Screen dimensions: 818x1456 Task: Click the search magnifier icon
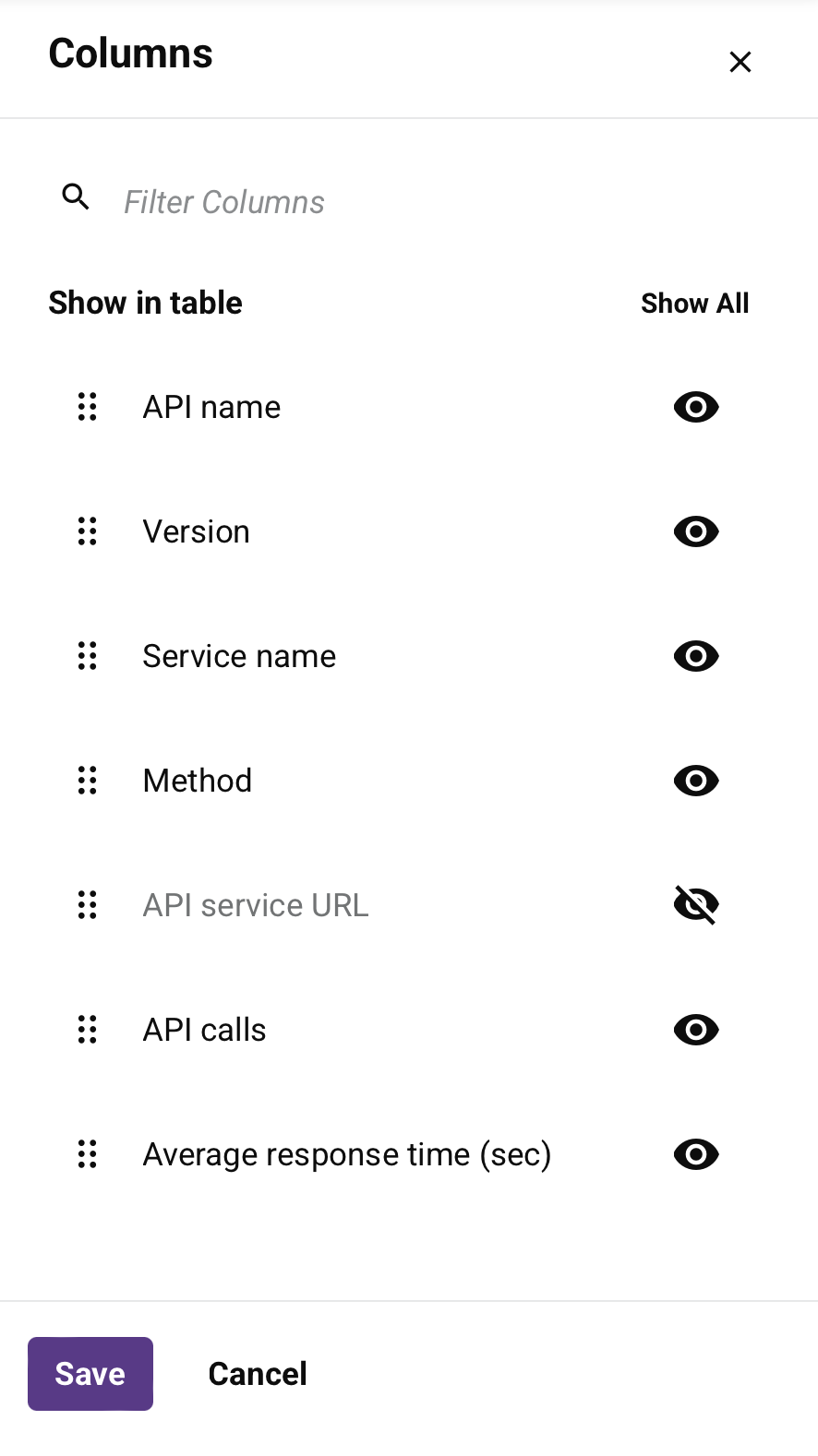(x=76, y=197)
